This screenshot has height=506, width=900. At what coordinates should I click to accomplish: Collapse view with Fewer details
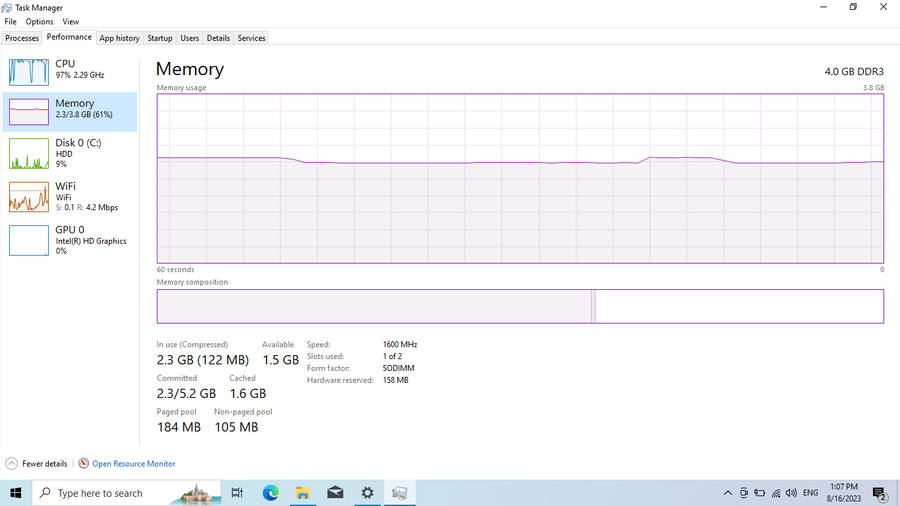click(37, 464)
